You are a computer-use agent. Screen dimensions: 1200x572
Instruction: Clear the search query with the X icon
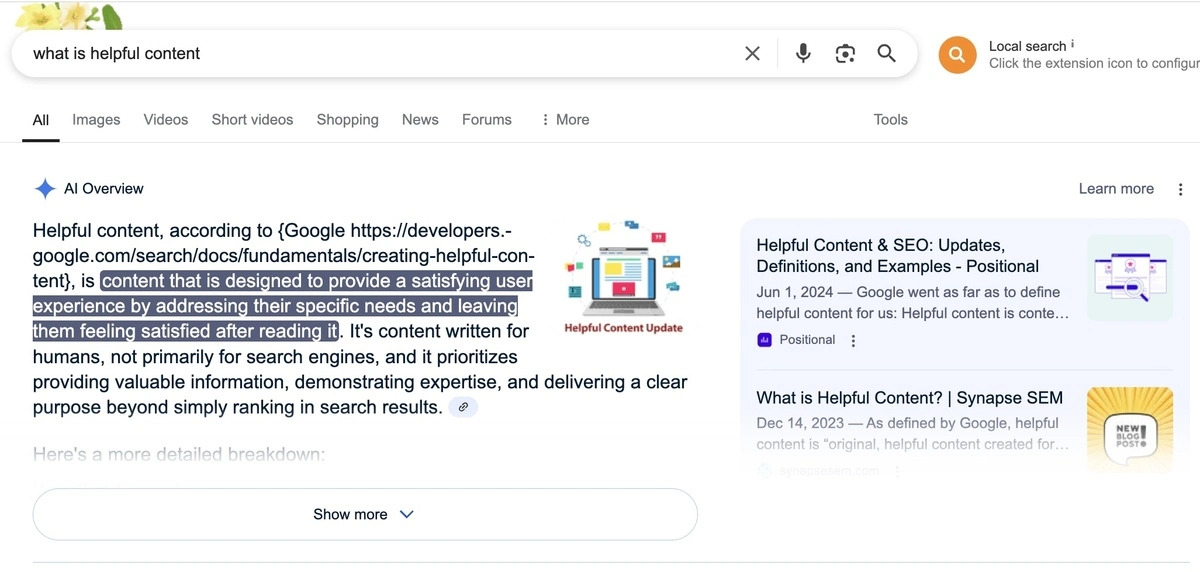753,54
